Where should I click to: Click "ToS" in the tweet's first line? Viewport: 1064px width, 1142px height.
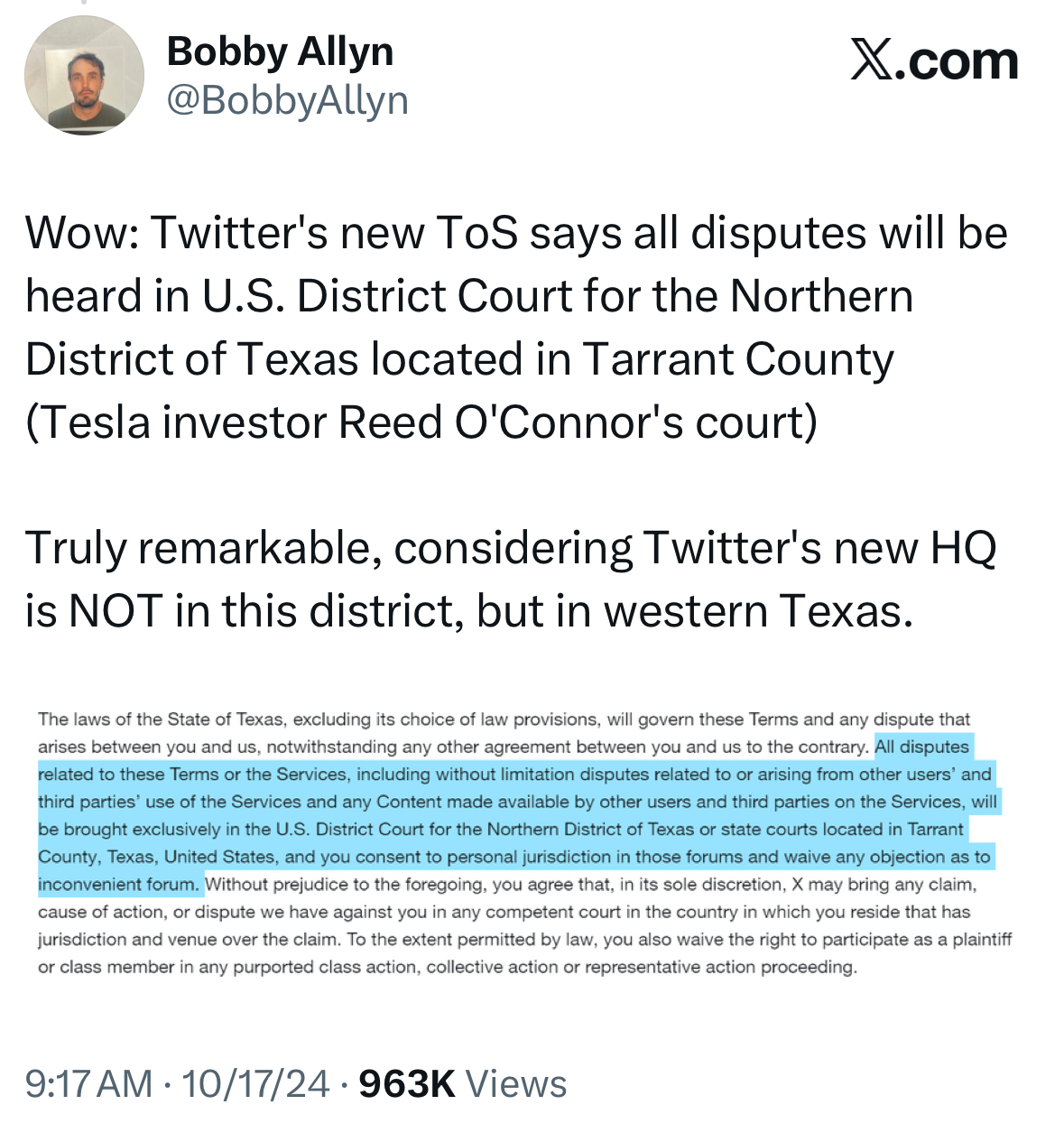click(x=476, y=233)
